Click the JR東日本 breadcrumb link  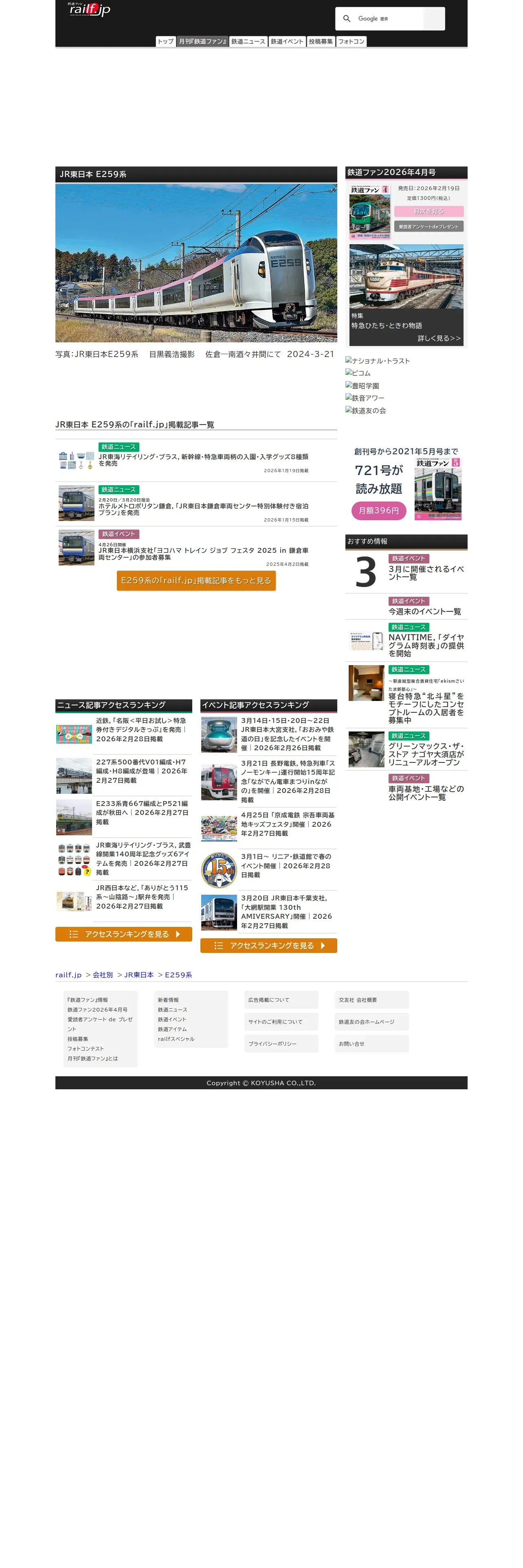139,975
